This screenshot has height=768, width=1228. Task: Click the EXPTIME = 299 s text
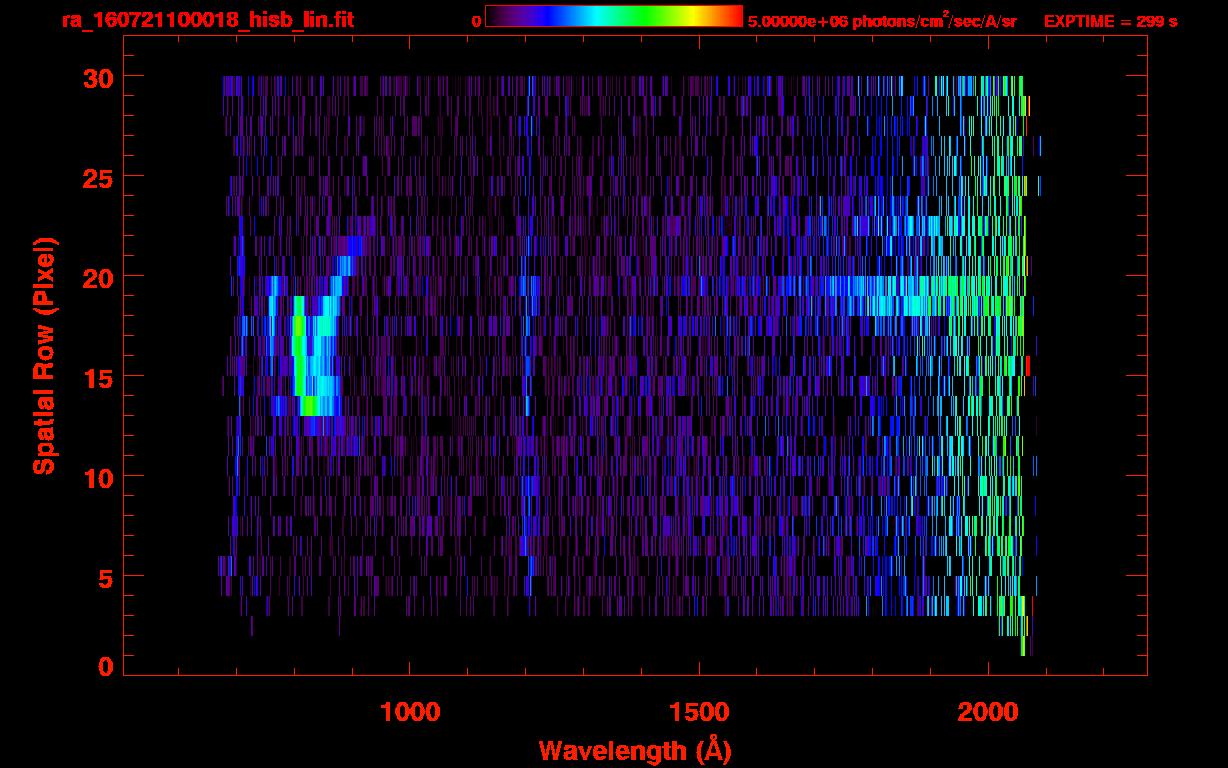pos(1110,21)
